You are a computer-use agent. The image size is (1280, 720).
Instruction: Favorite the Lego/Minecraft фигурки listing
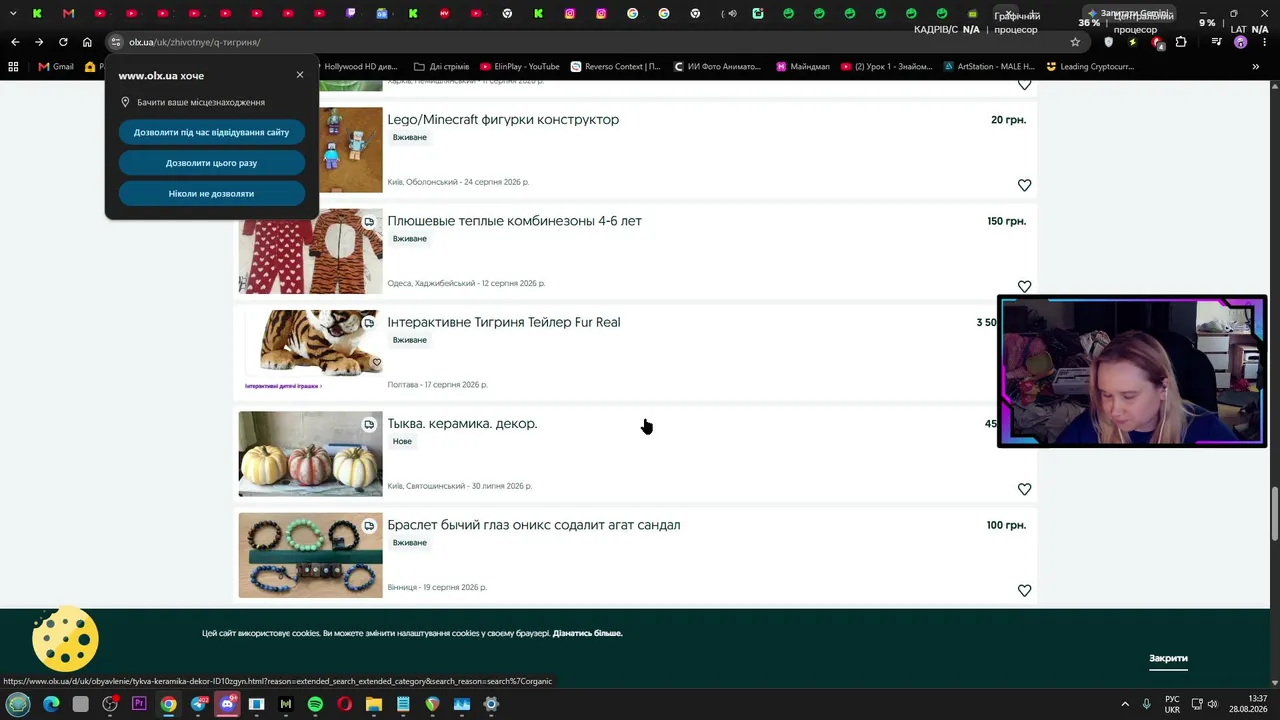pyautogui.click(x=1024, y=185)
